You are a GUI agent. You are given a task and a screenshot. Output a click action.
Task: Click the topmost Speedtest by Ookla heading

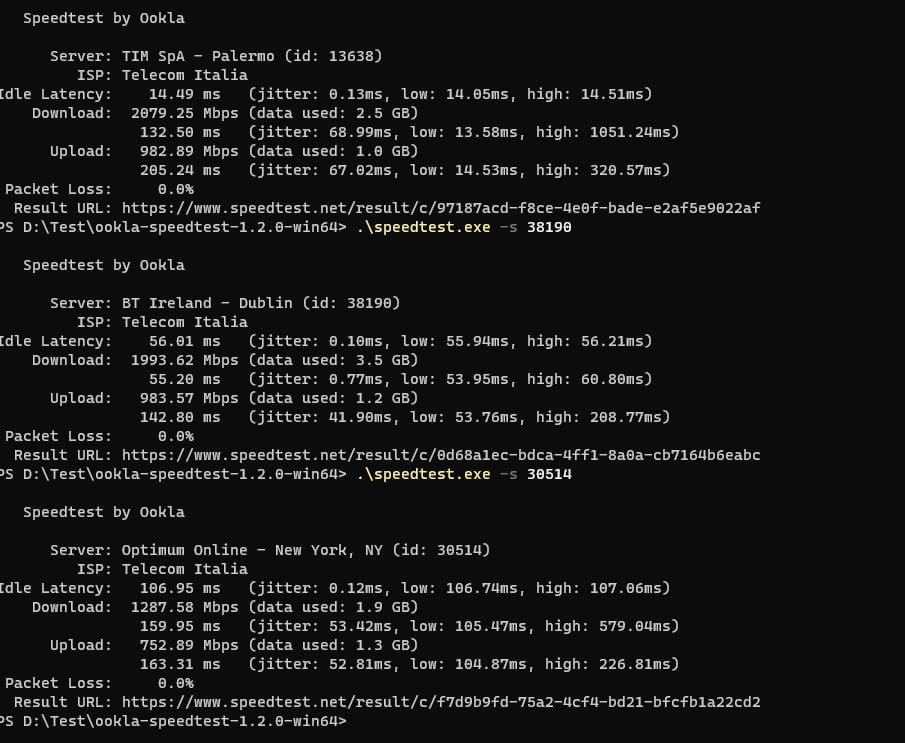coord(104,18)
